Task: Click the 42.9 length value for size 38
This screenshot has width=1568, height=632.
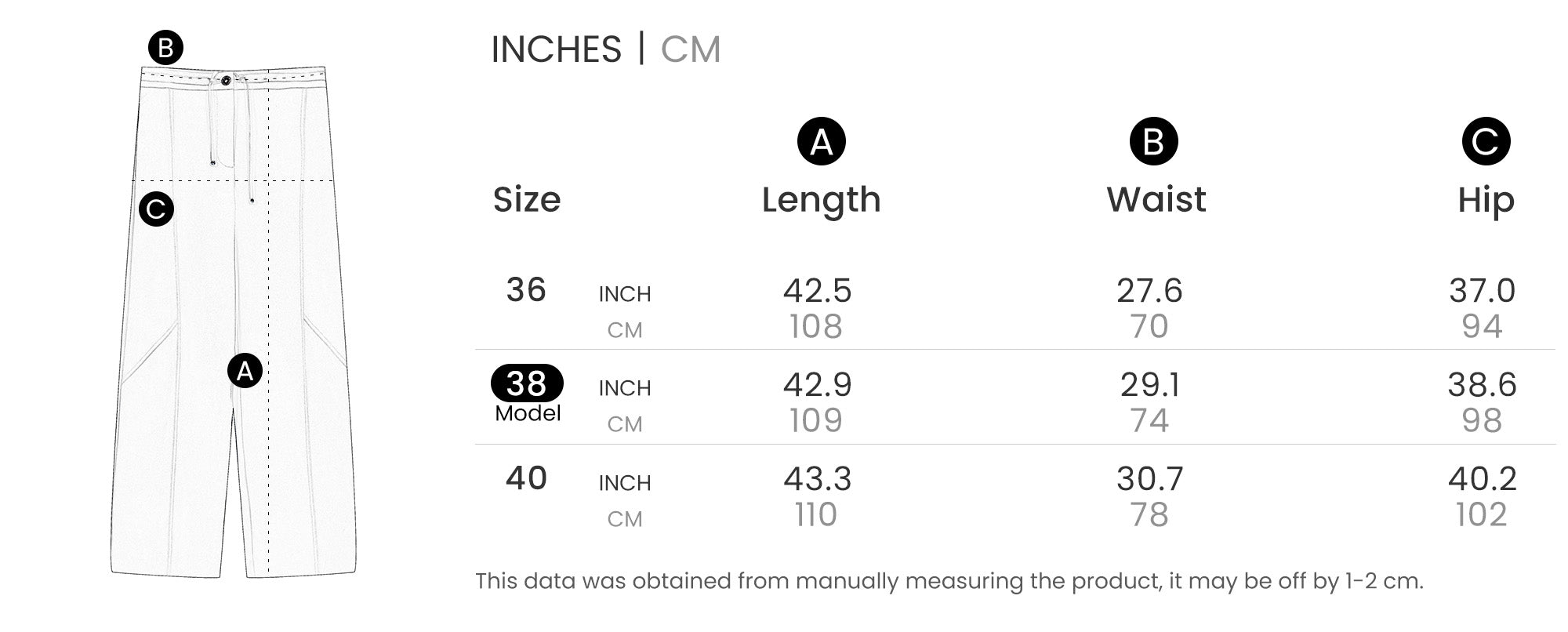Action: (x=817, y=385)
